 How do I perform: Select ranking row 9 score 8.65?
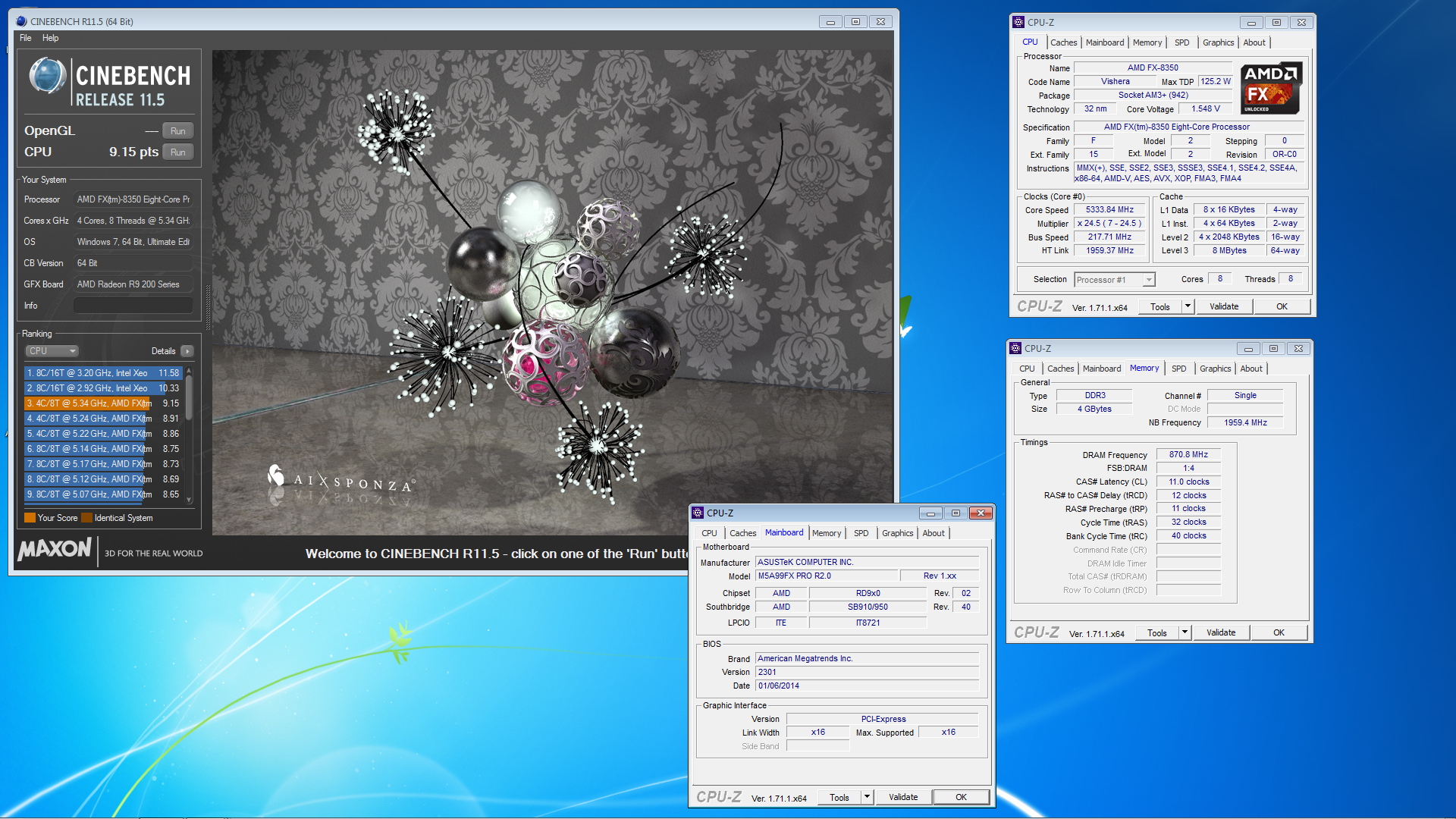click(x=103, y=494)
